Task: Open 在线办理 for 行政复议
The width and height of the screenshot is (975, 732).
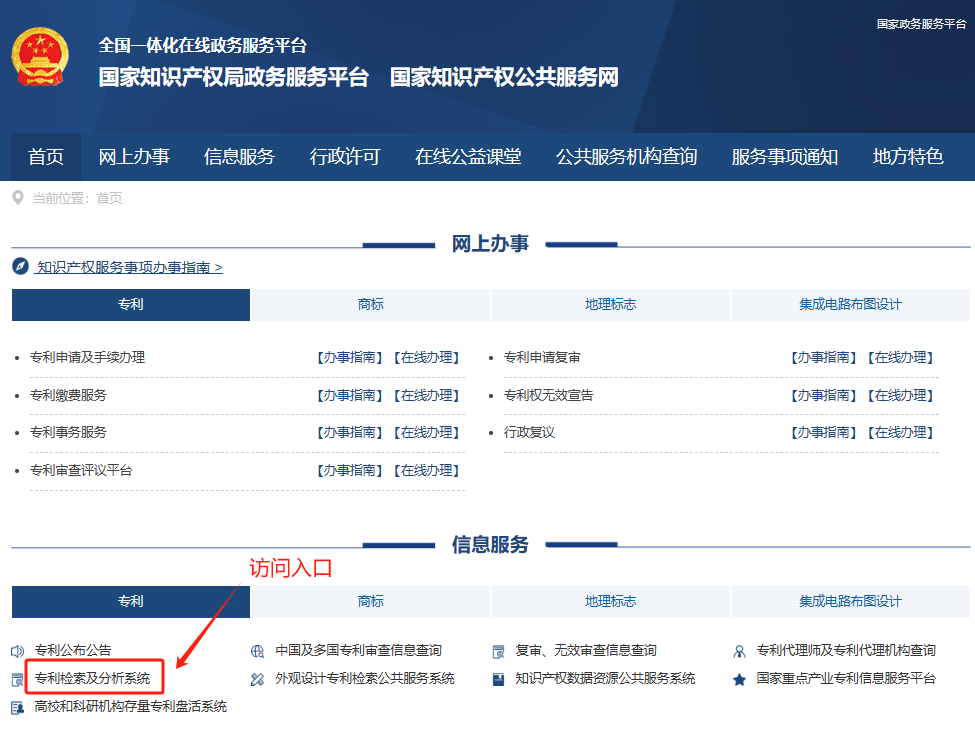Action: pos(901,432)
